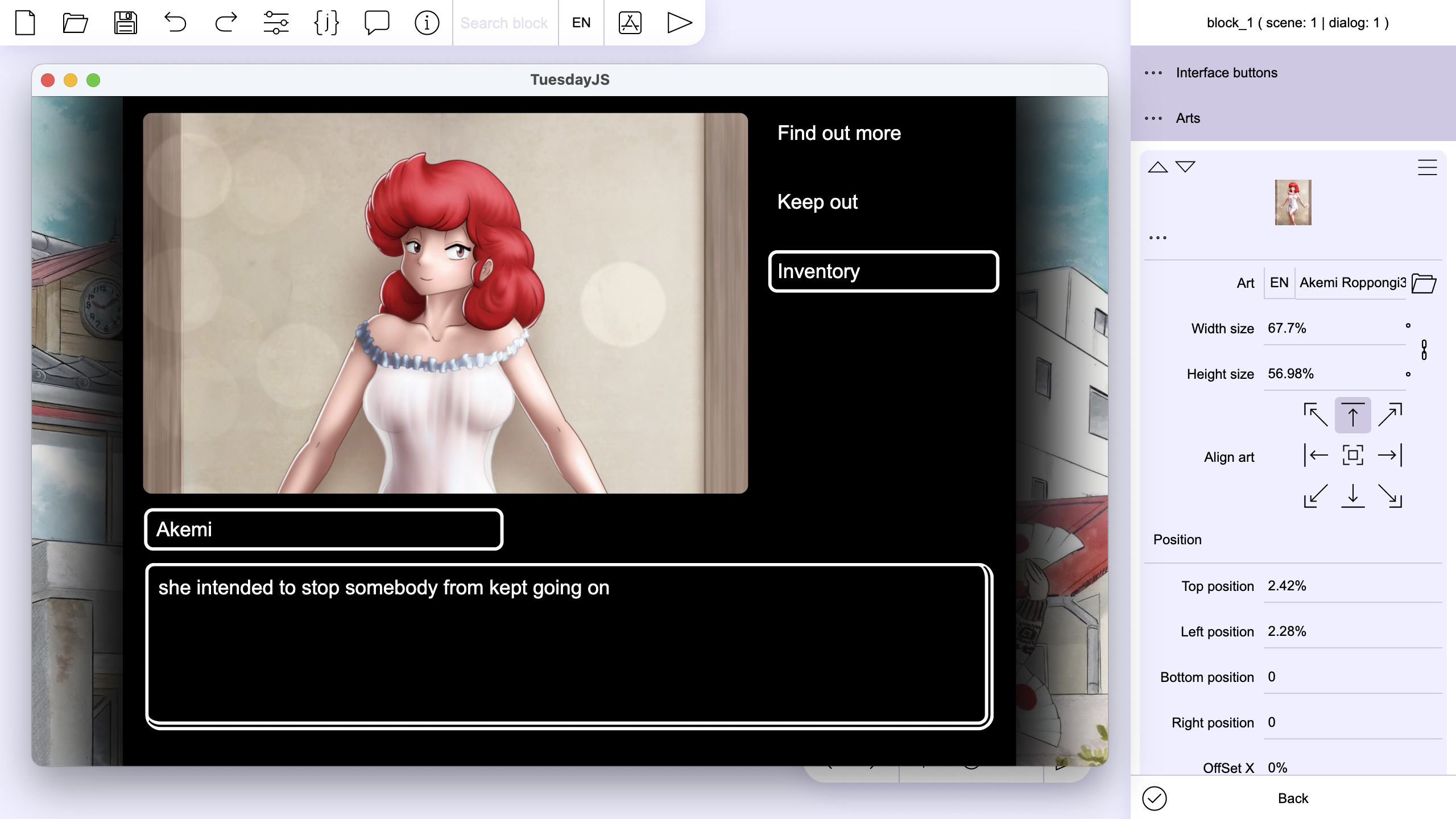The image size is (1456, 819).
Task: Close the TuesdayJS preview window
Action: pos(48,80)
